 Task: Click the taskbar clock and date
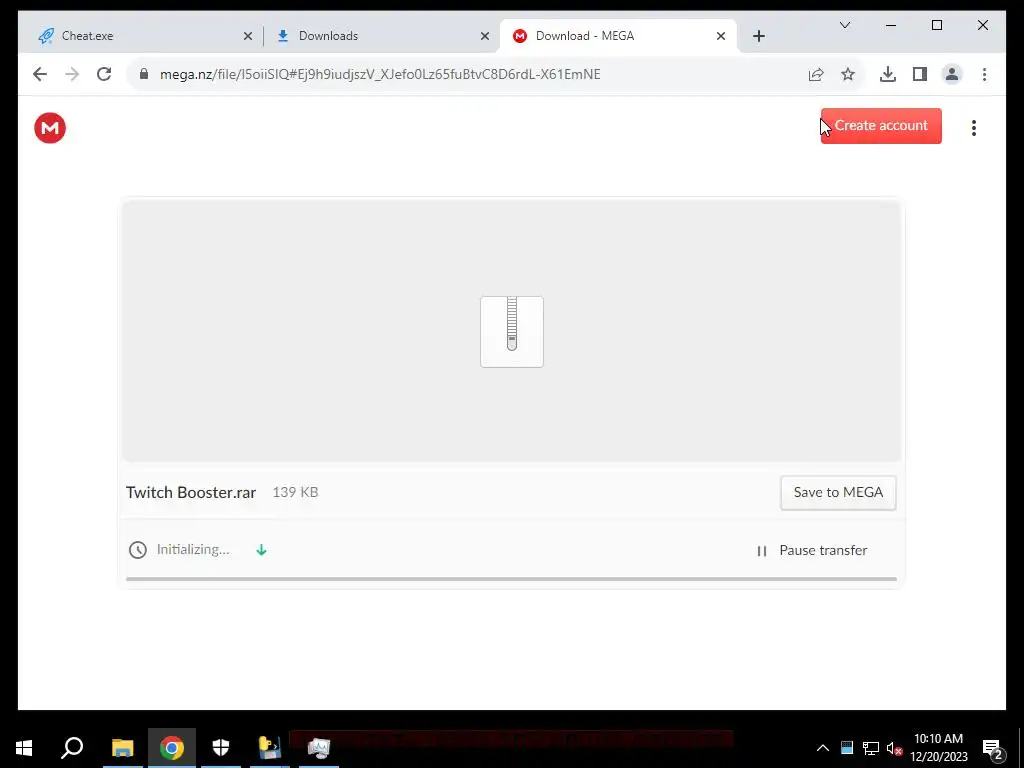click(938, 748)
